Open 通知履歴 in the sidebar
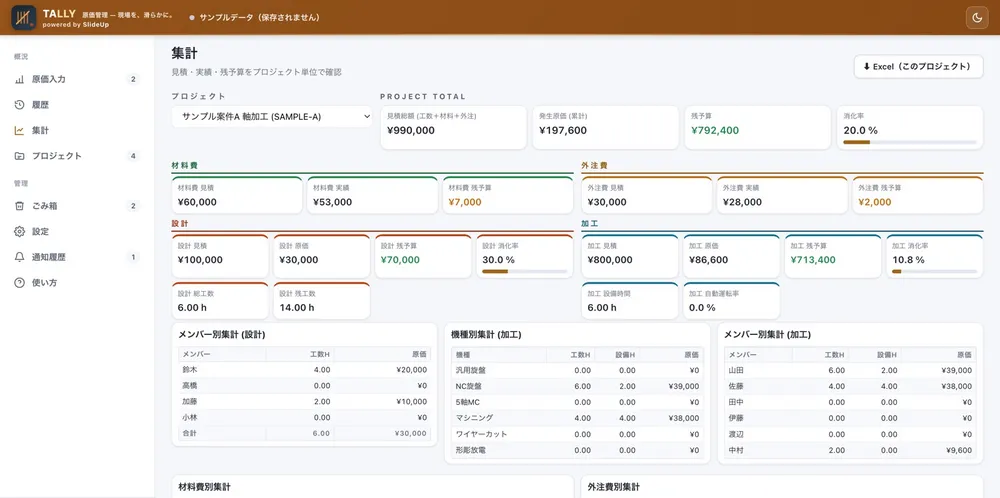Image resolution: width=1000 pixels, height=498 pixels. click(77, 257)
